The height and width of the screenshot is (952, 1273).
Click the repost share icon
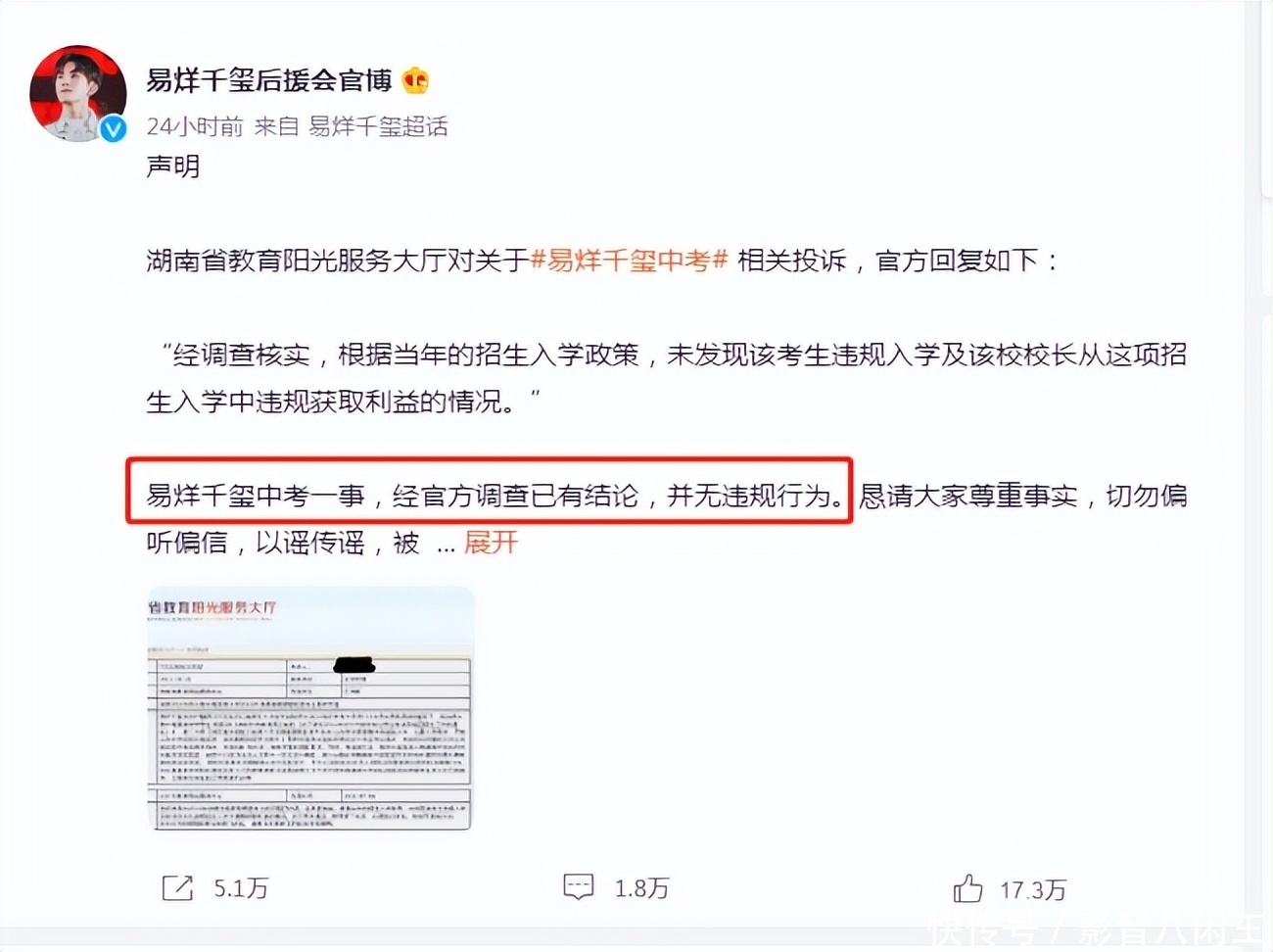point(177,888)
